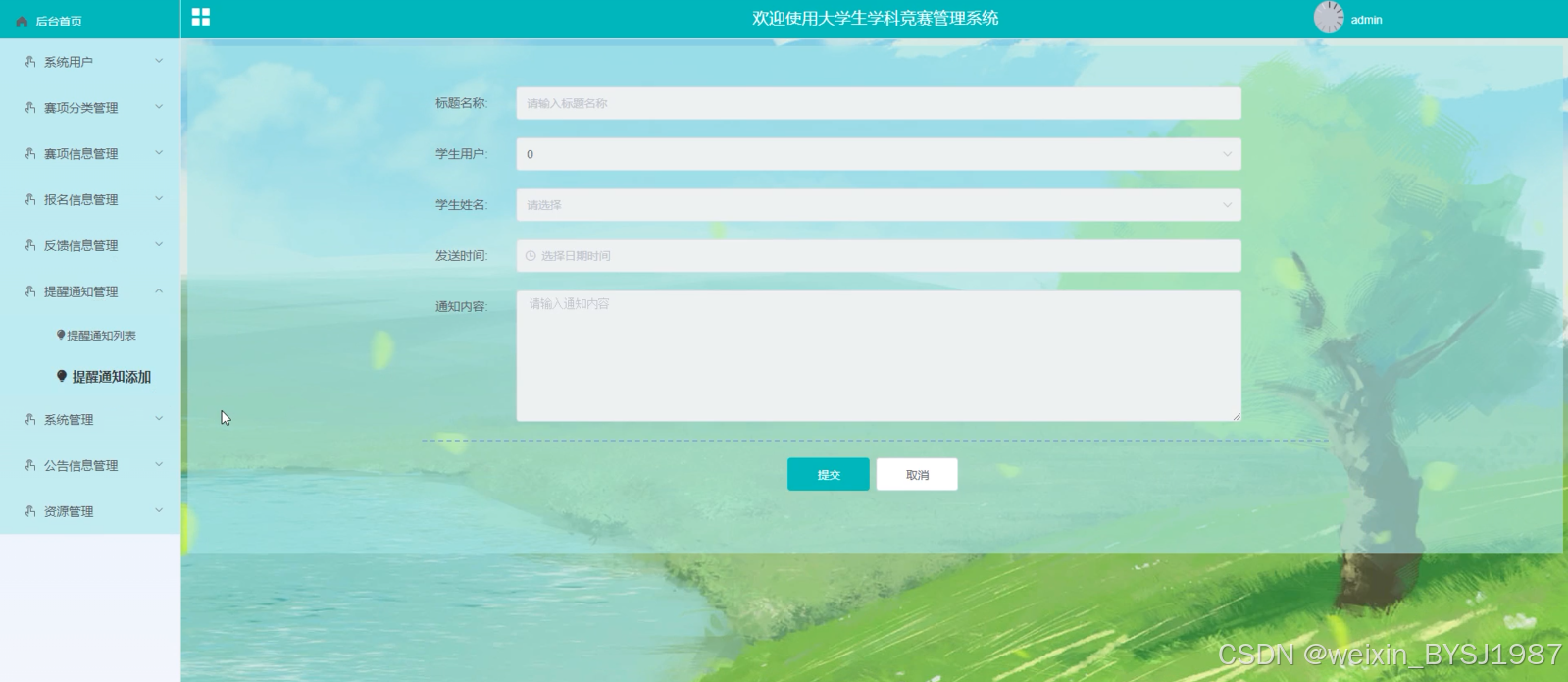Click the admin avatar image
The image size is (1568, 682).
[1329, 18]
